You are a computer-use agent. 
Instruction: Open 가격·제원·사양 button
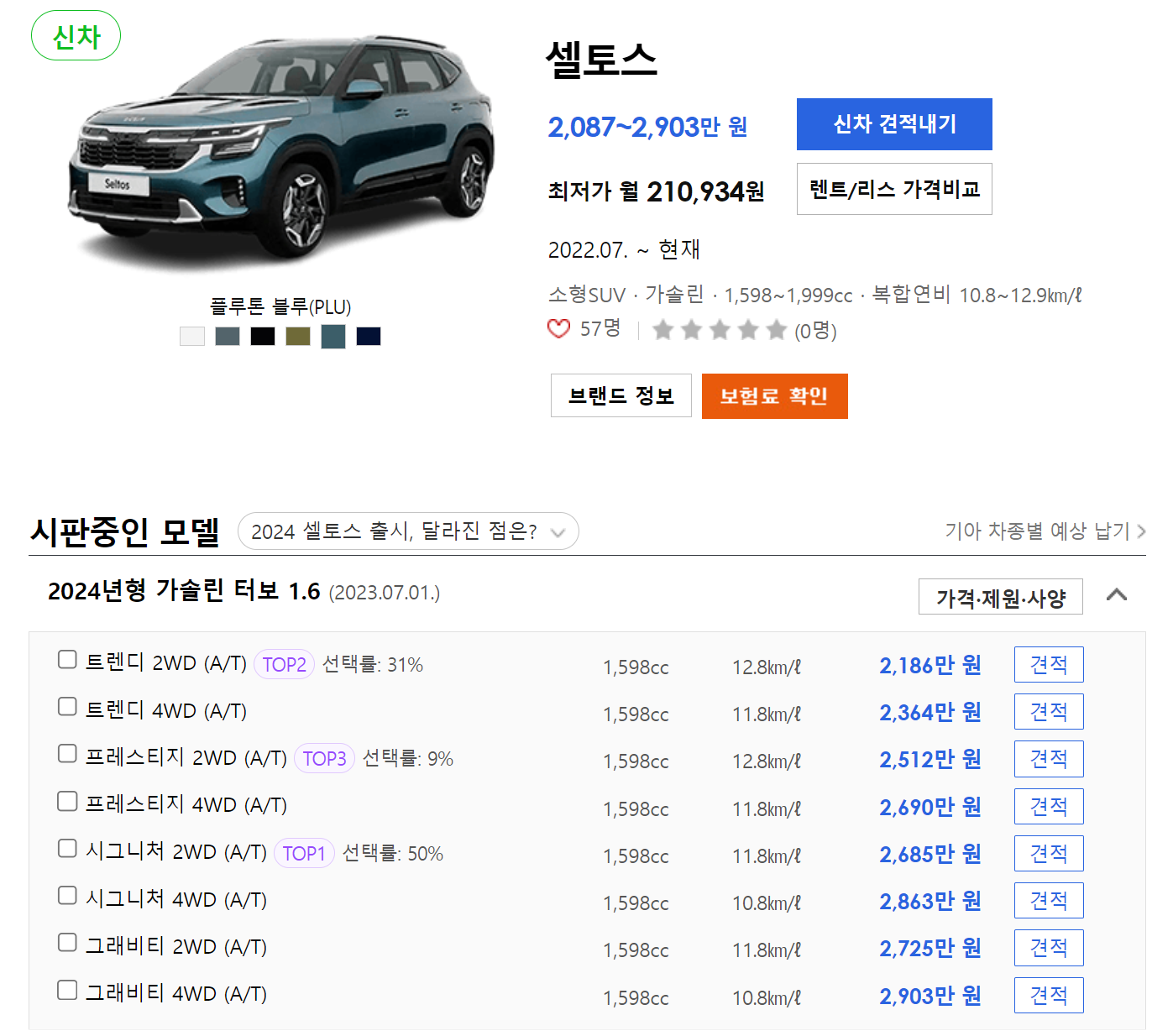pyautogui.click(x=1001, y=597)
